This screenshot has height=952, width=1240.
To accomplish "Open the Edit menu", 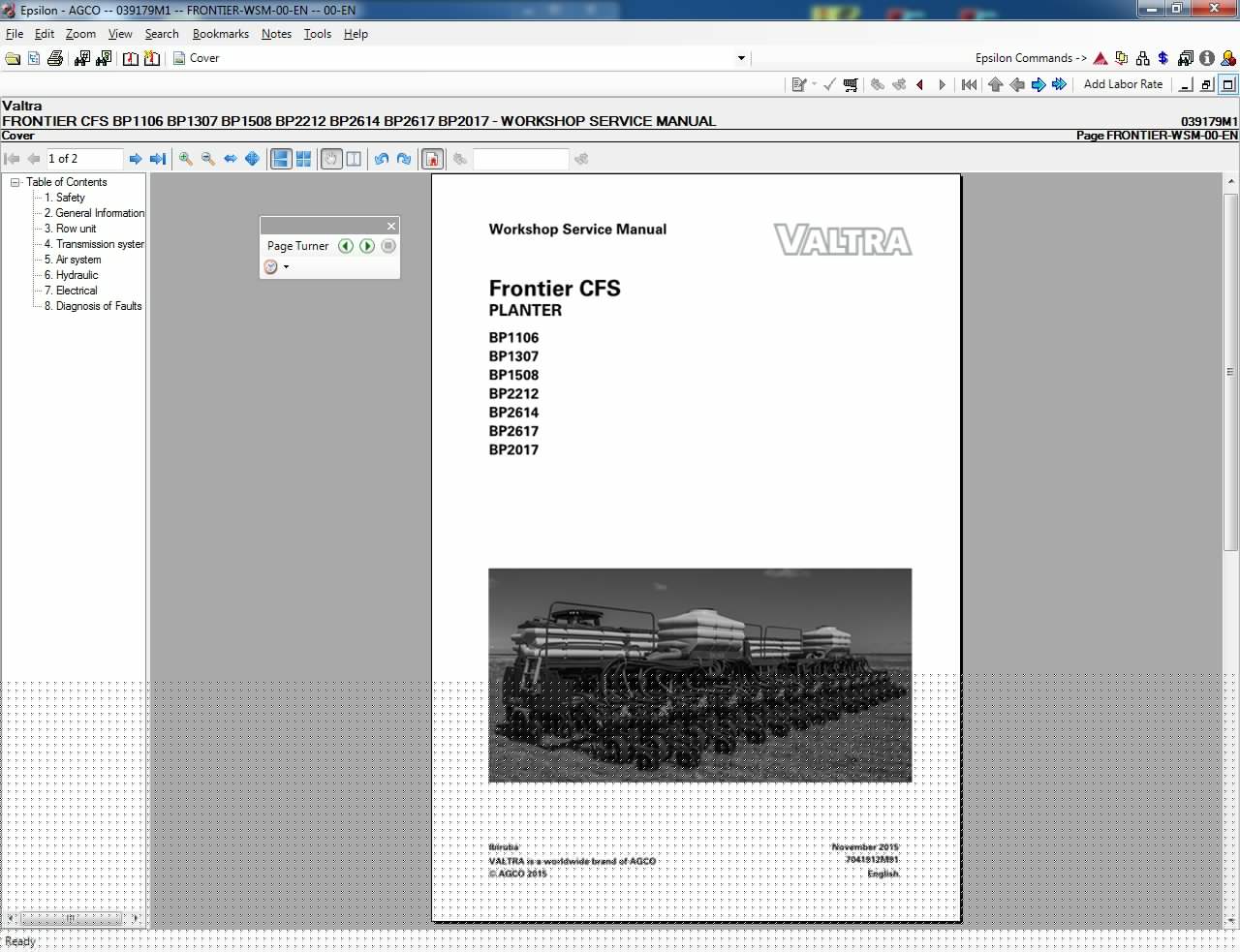I will (45, 34).
